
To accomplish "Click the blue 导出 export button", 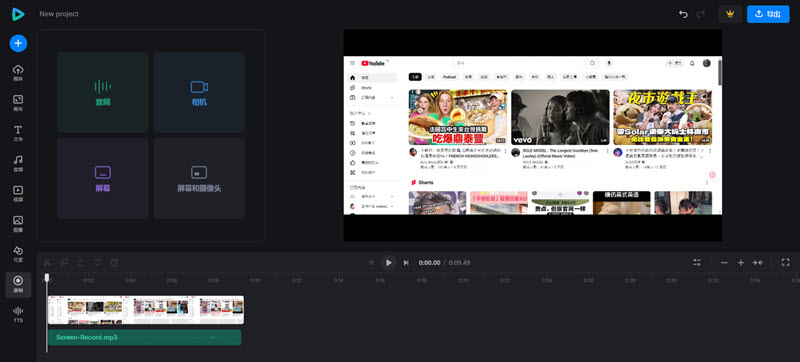I will (x=768, y=14).
